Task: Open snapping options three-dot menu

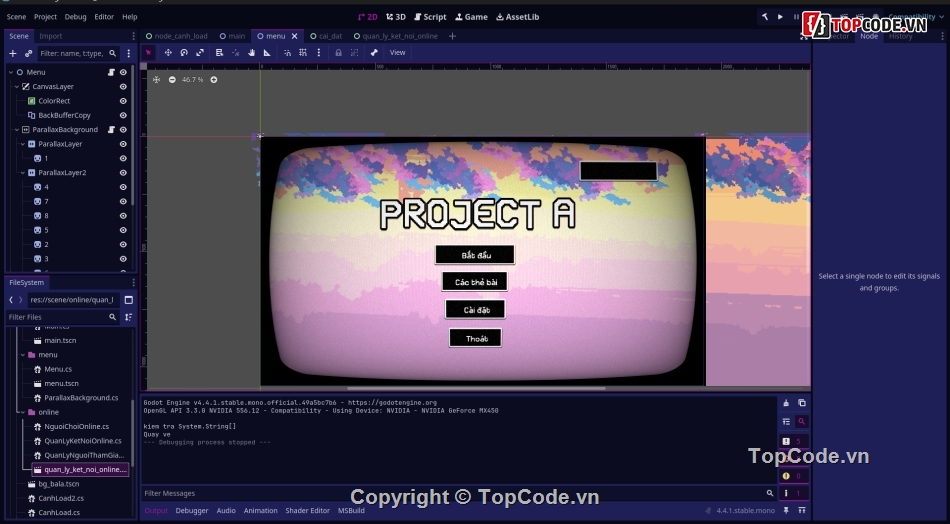Action: tap(319, 53)
